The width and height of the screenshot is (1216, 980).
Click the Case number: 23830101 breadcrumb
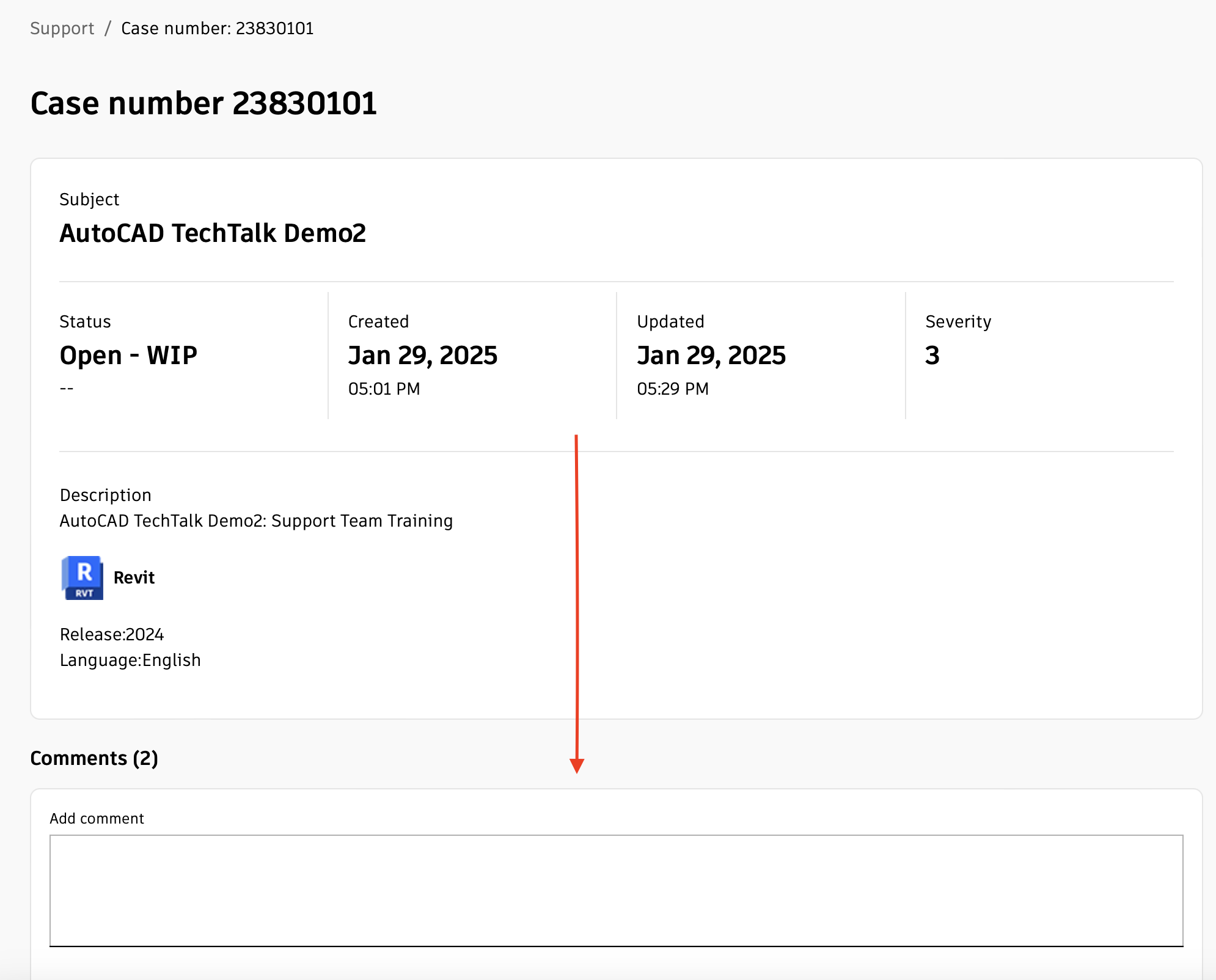click(x=216, y=27)
